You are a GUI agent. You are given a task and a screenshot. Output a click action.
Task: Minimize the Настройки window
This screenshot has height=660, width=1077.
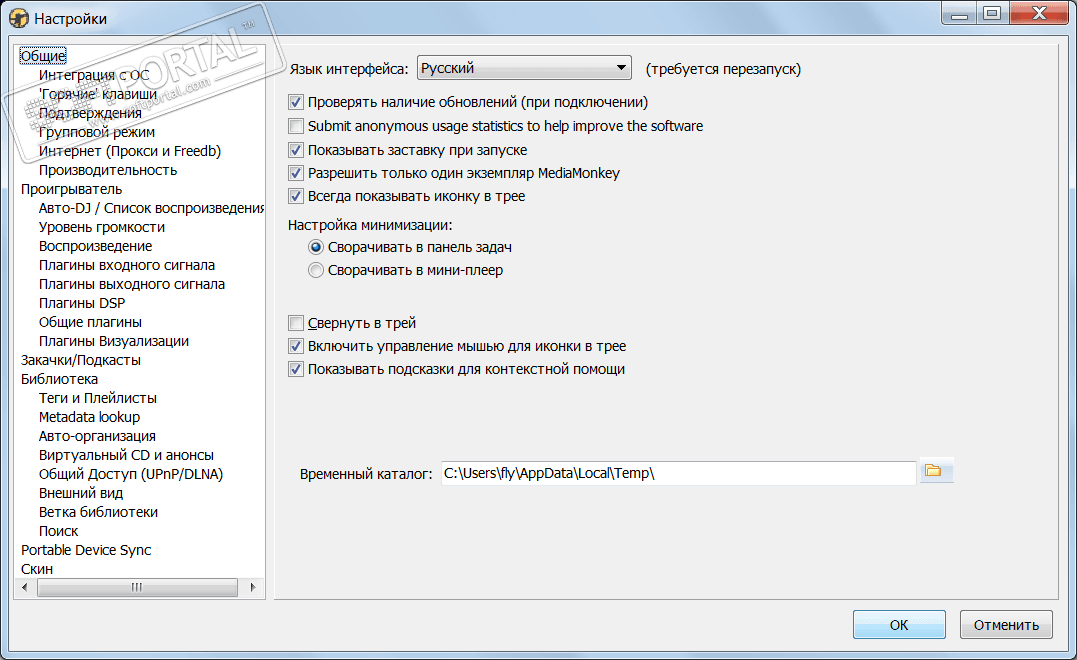pos(960,13)
